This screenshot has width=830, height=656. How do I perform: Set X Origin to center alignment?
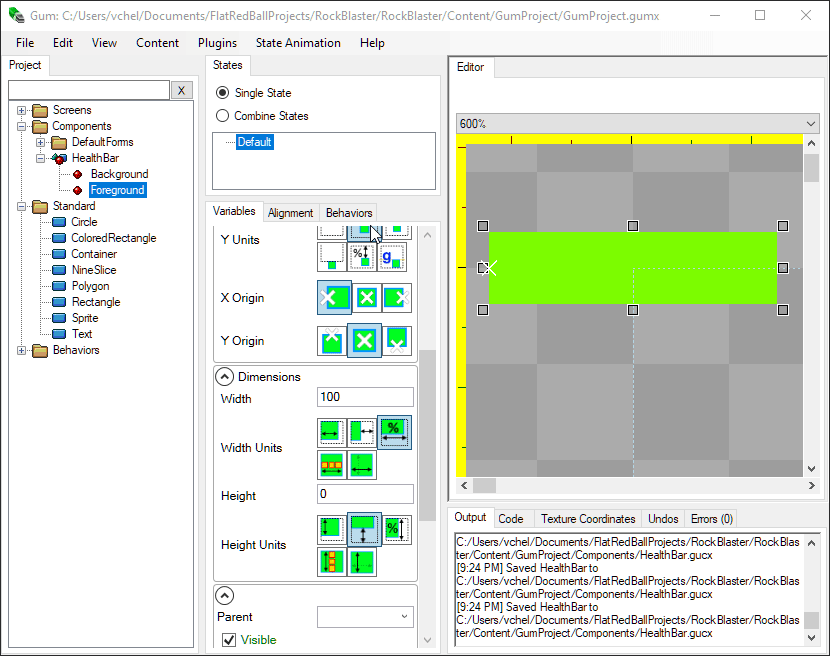point(367,298)
